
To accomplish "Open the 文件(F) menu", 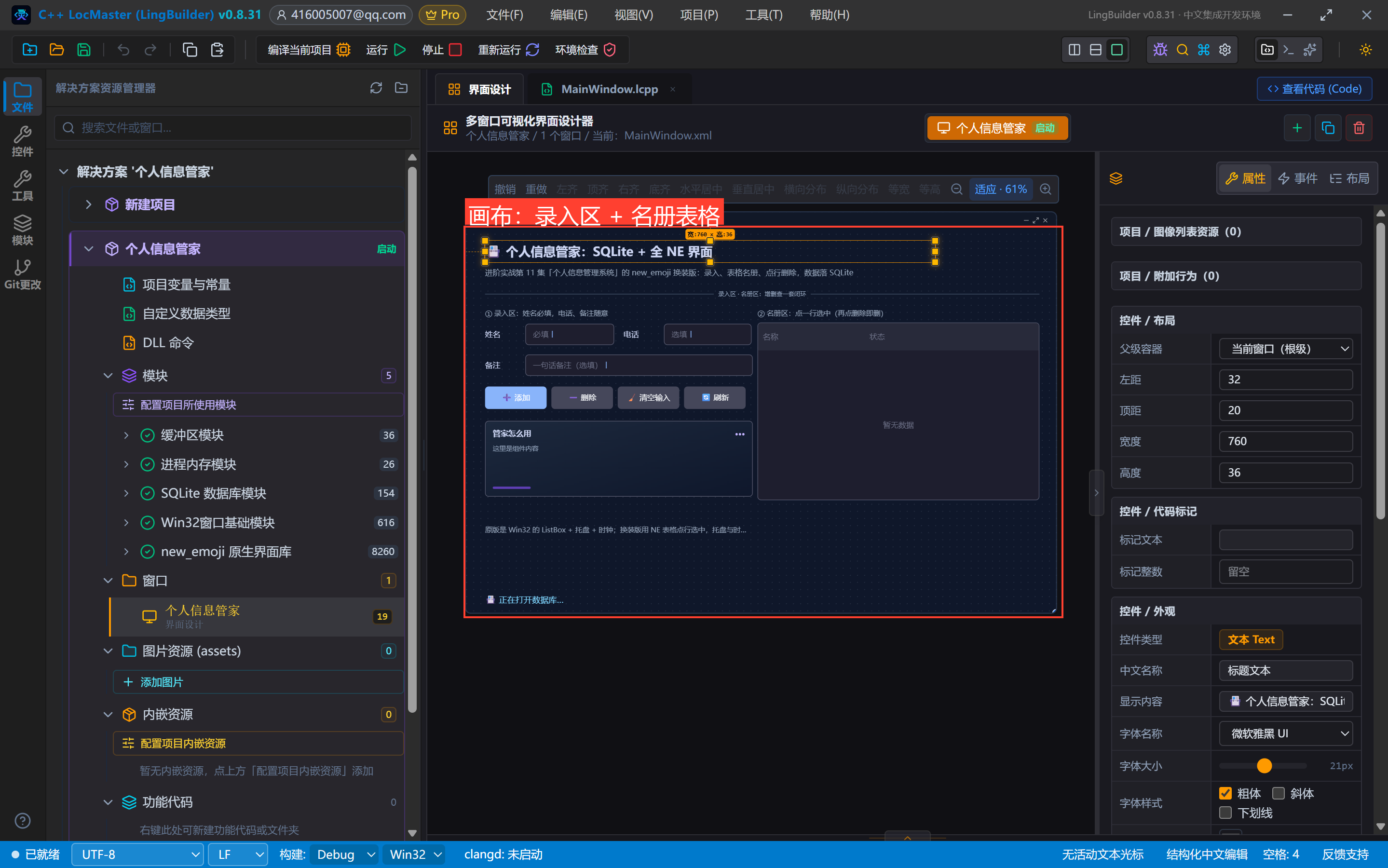I will (x=504, y=15).
